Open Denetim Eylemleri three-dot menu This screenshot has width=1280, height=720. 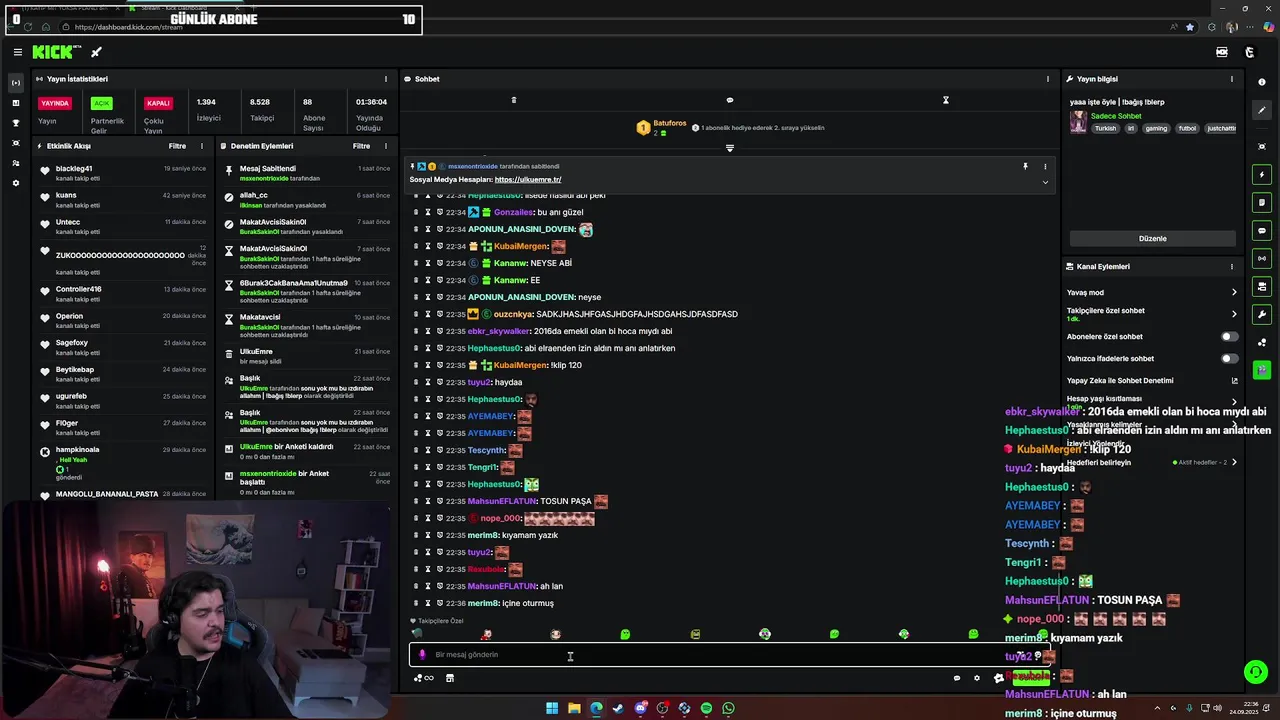coord(386,146)
